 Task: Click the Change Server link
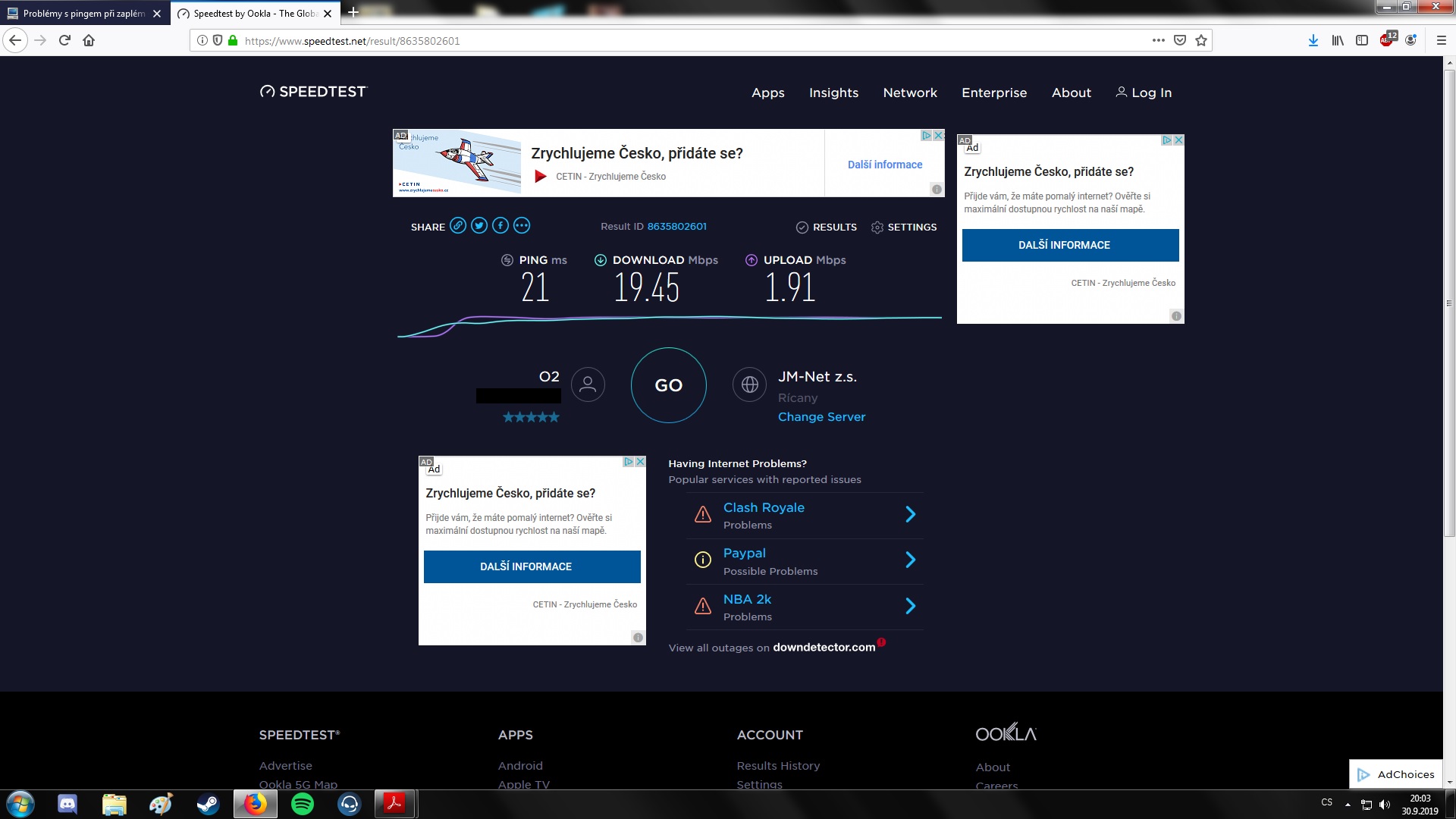pos(821,417)
